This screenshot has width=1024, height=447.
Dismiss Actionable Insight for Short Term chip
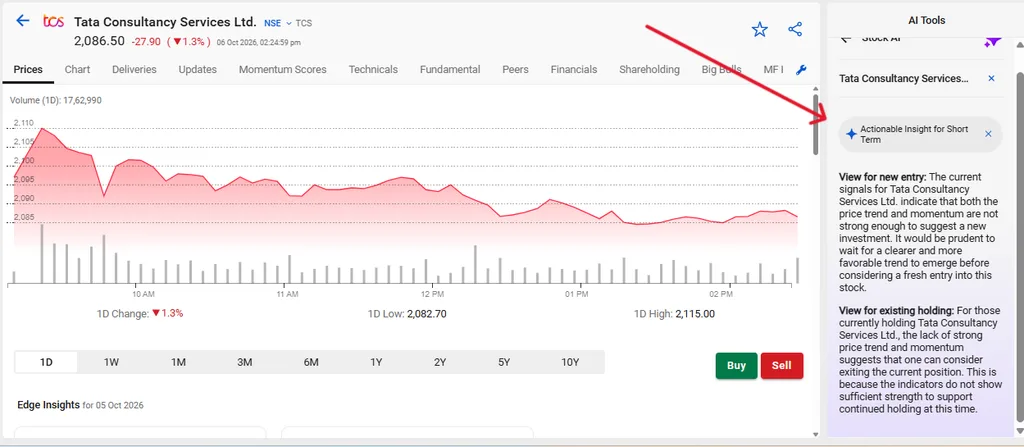988,134
